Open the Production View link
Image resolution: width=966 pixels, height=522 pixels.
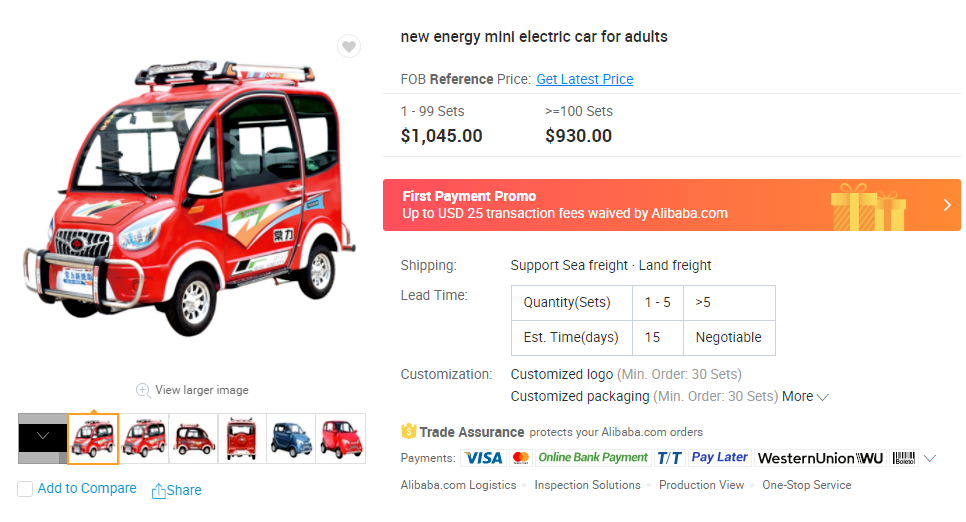click(x=701, y=485)
